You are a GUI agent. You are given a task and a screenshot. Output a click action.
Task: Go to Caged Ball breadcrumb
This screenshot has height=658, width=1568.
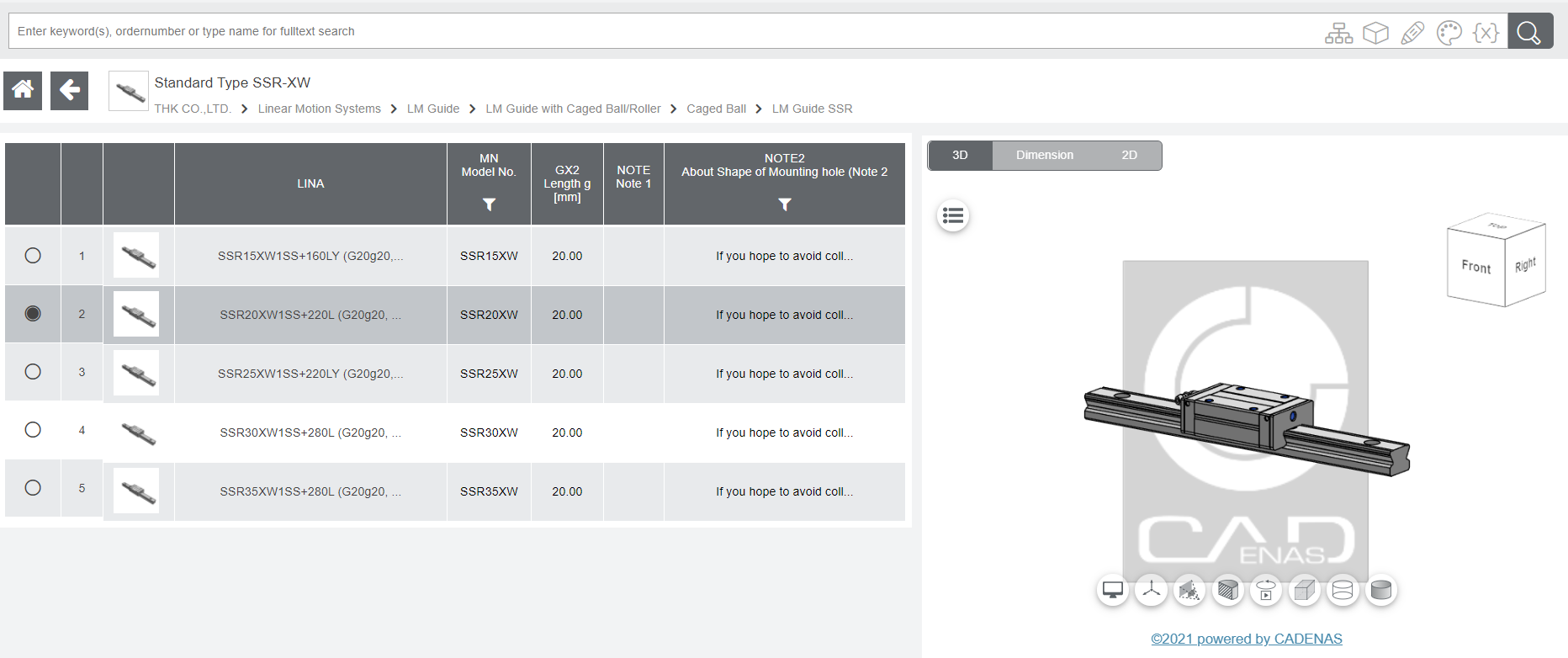717,109
